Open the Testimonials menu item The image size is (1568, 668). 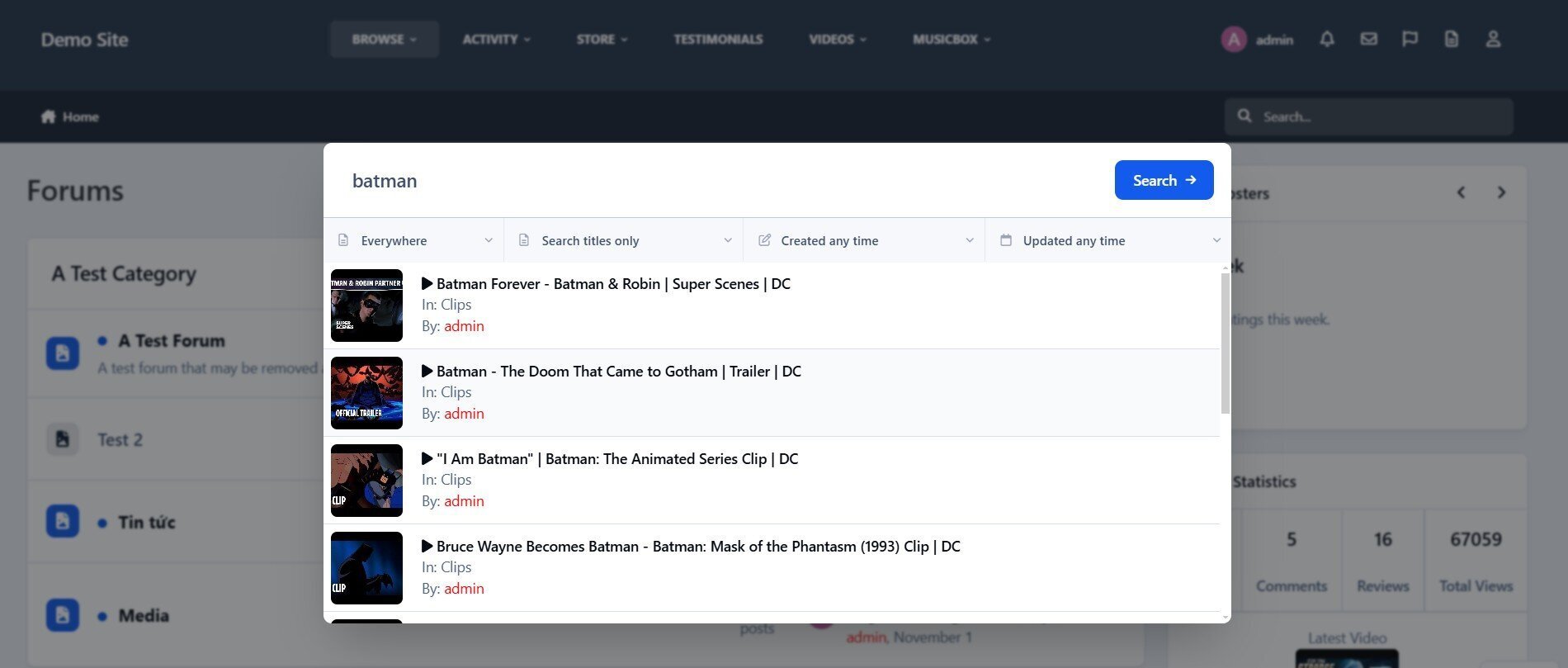point(718,39)
